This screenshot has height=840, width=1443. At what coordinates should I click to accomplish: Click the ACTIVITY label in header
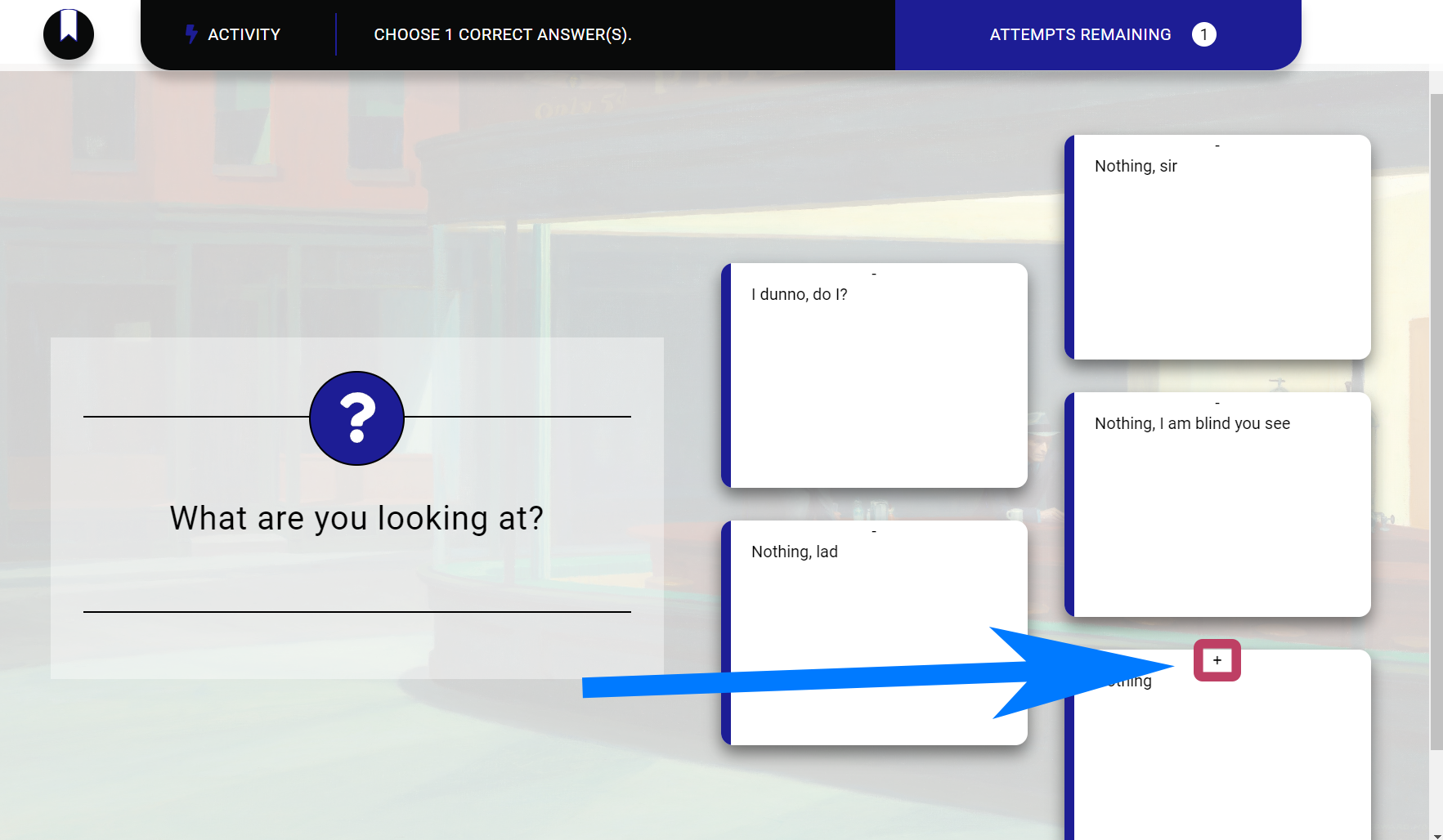coord(244,34)
